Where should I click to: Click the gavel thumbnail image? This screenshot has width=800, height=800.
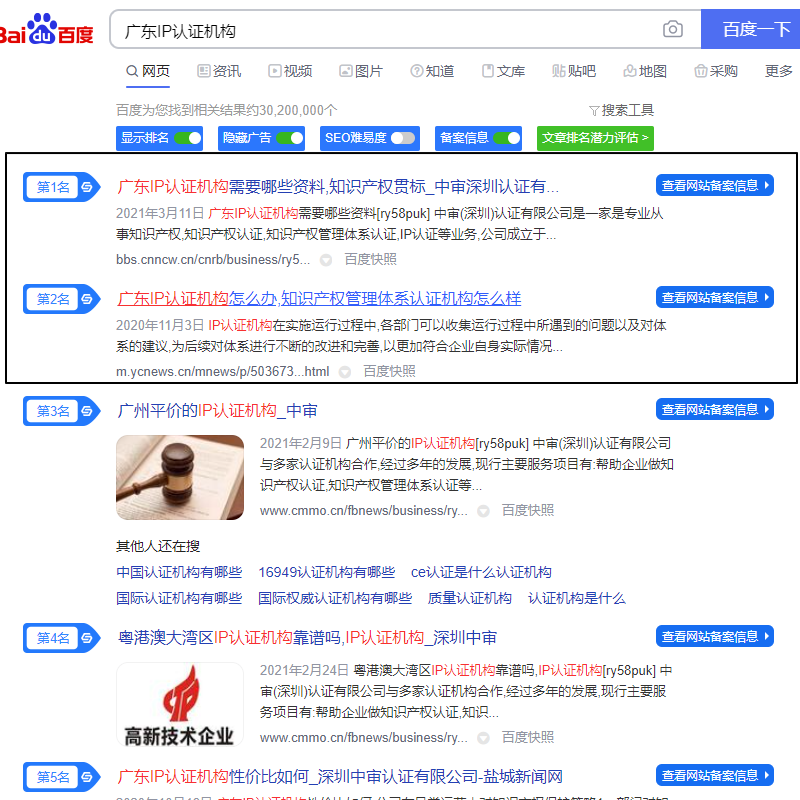pos(180,478)
